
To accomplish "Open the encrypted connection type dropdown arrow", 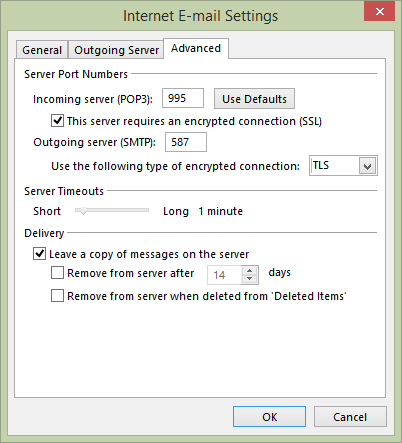I will click(367, 166).
